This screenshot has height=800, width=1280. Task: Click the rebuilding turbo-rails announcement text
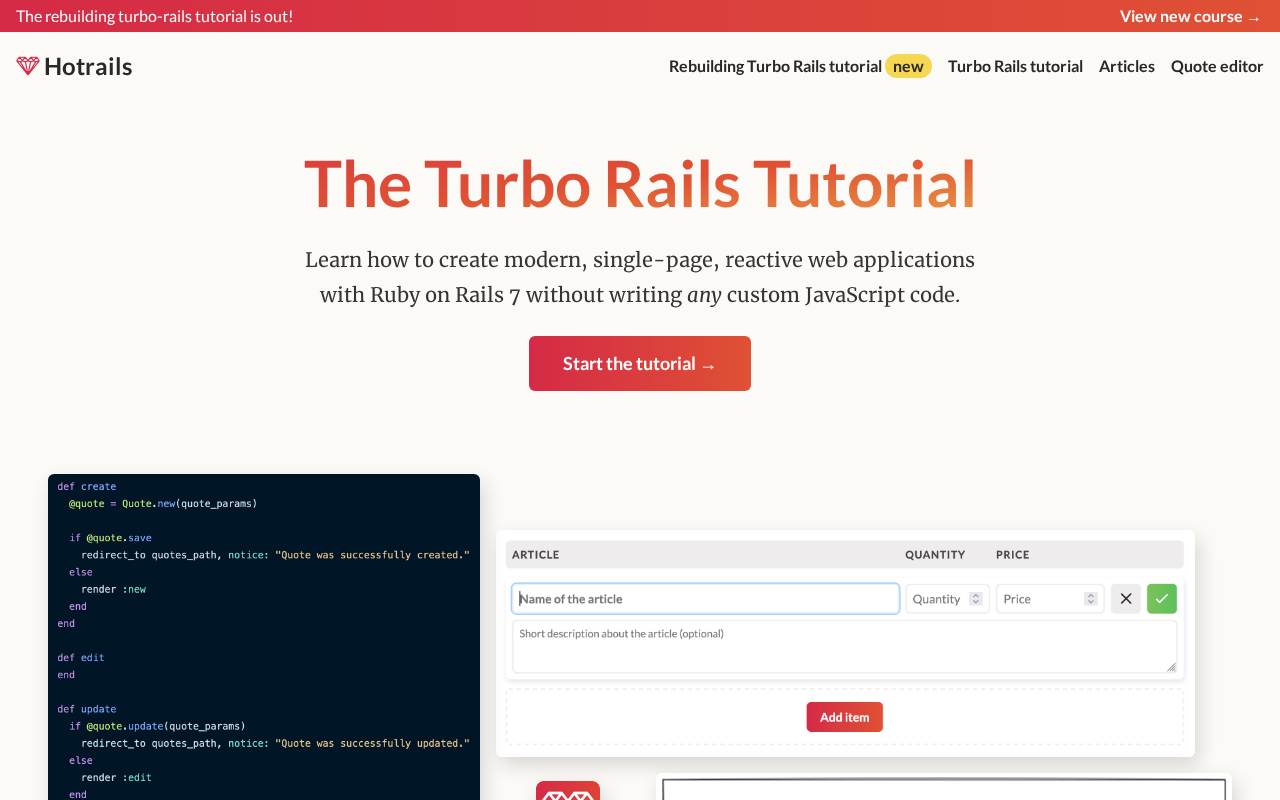tap(155, 16)
